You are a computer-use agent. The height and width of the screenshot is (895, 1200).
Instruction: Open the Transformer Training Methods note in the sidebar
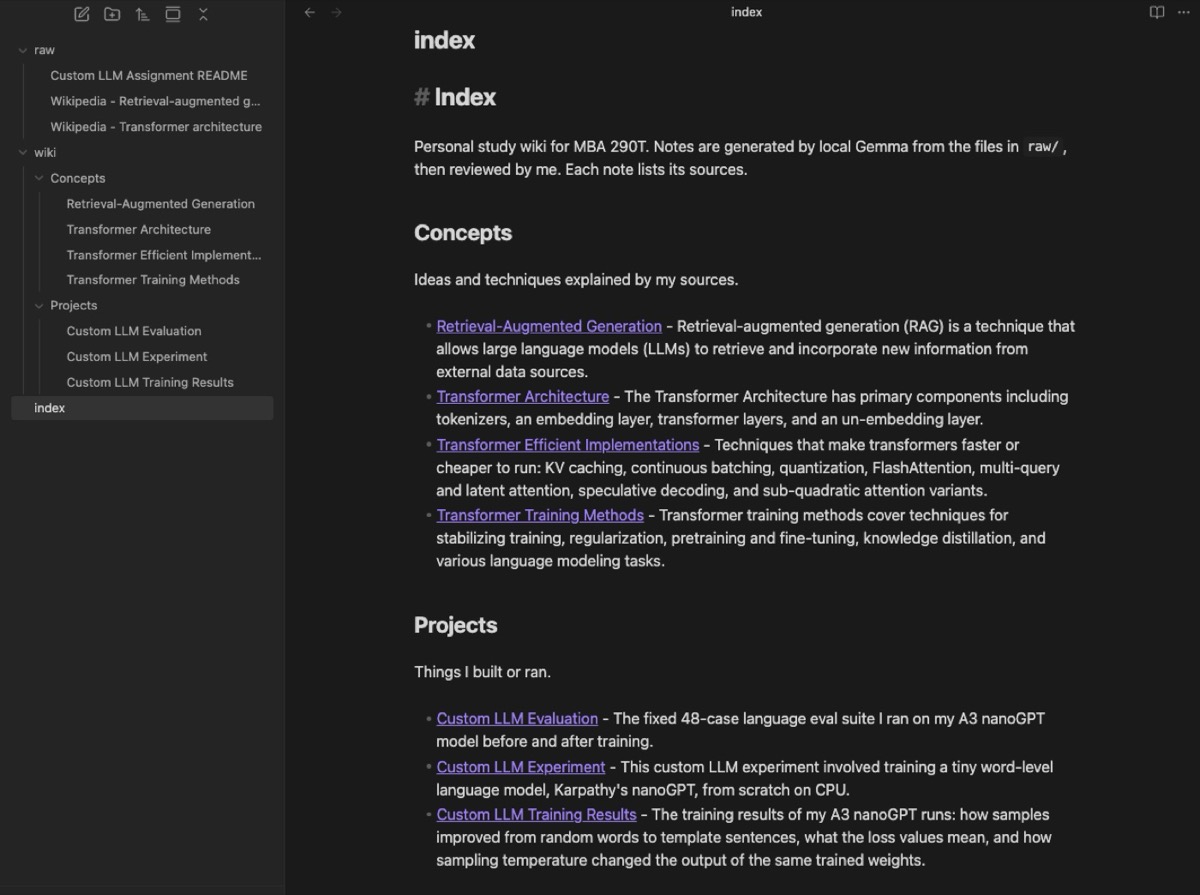coord(153,280)
